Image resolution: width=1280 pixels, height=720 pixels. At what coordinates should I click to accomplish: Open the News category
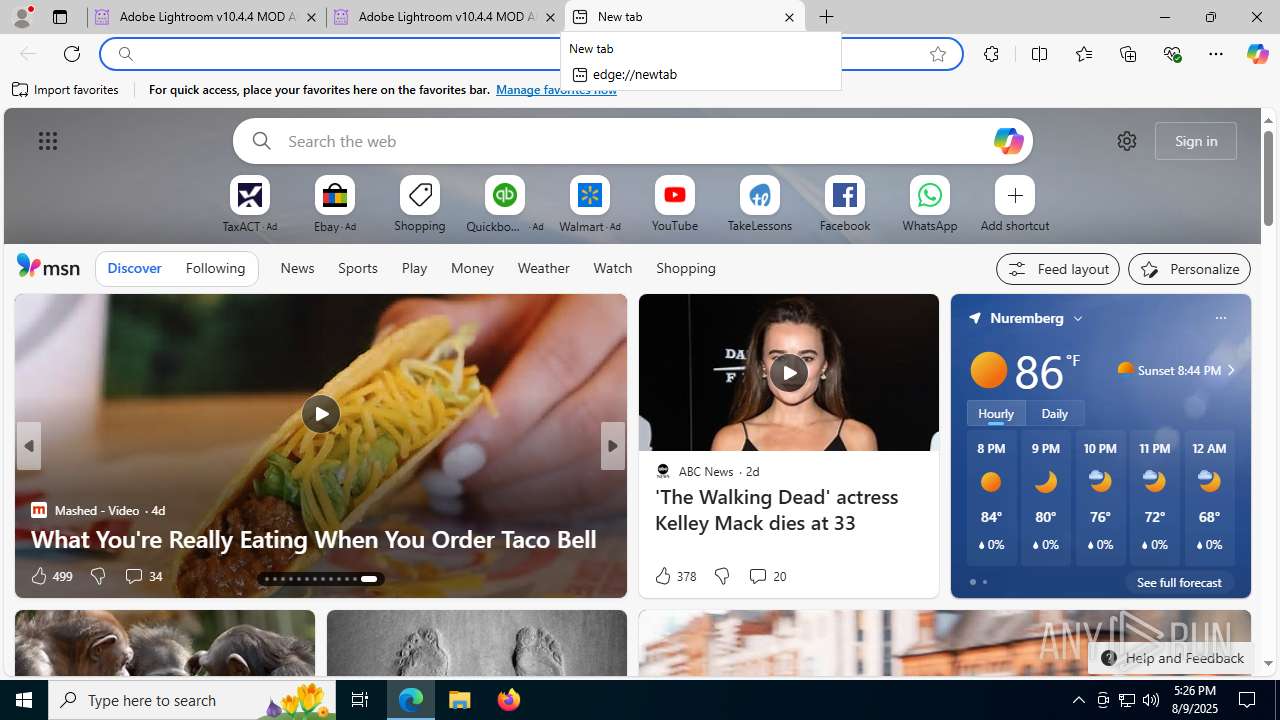[x=297, y=268]
